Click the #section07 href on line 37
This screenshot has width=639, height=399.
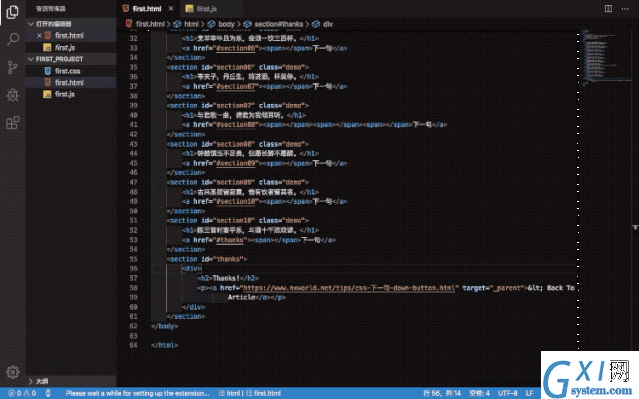click(x=236, y=86)
